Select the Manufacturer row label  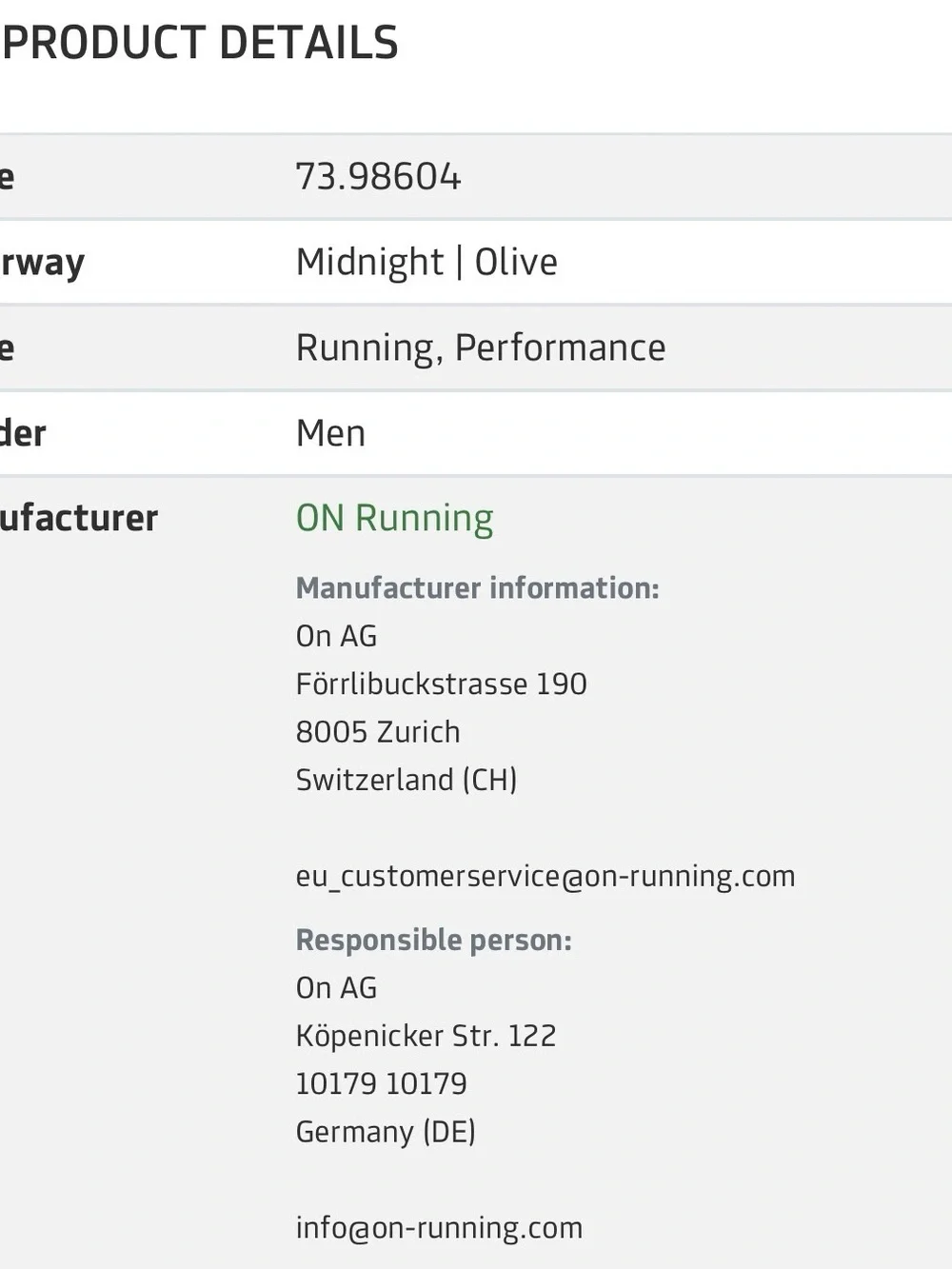coord(79,518)
